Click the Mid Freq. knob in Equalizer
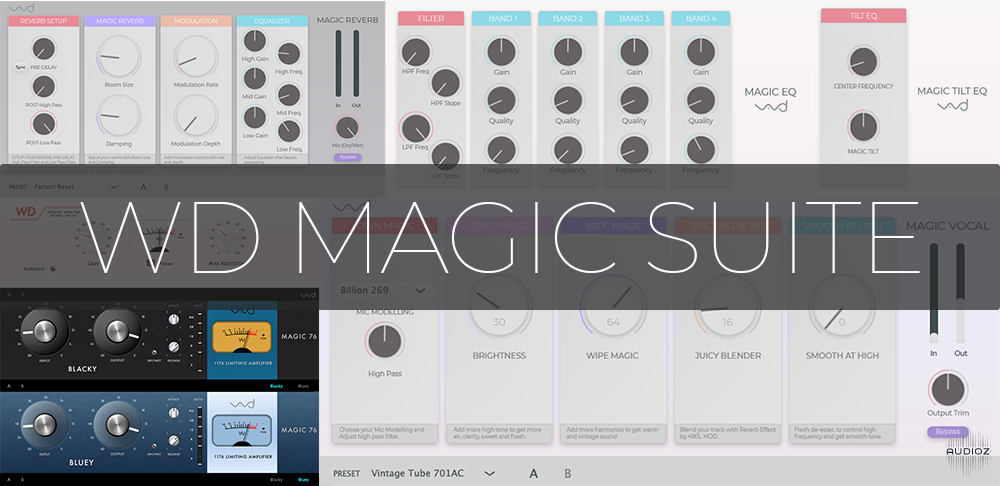 289,96
